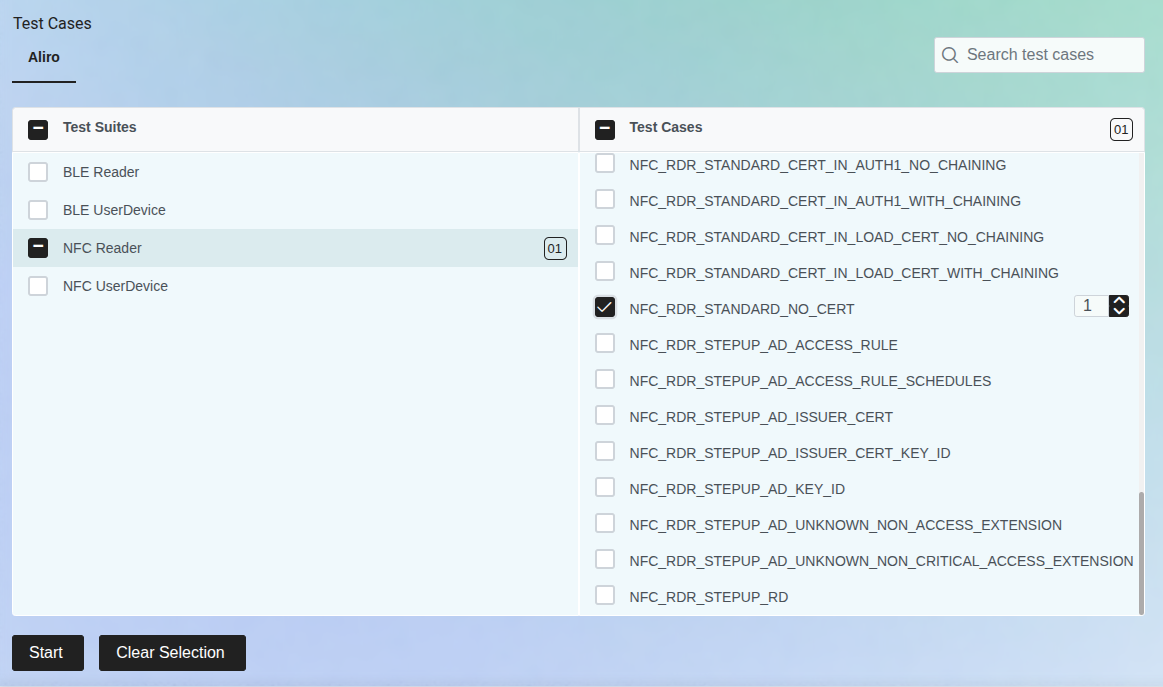Check the BLE Reader suite checkbox
1163x687 pixels.
pos(38,172)
